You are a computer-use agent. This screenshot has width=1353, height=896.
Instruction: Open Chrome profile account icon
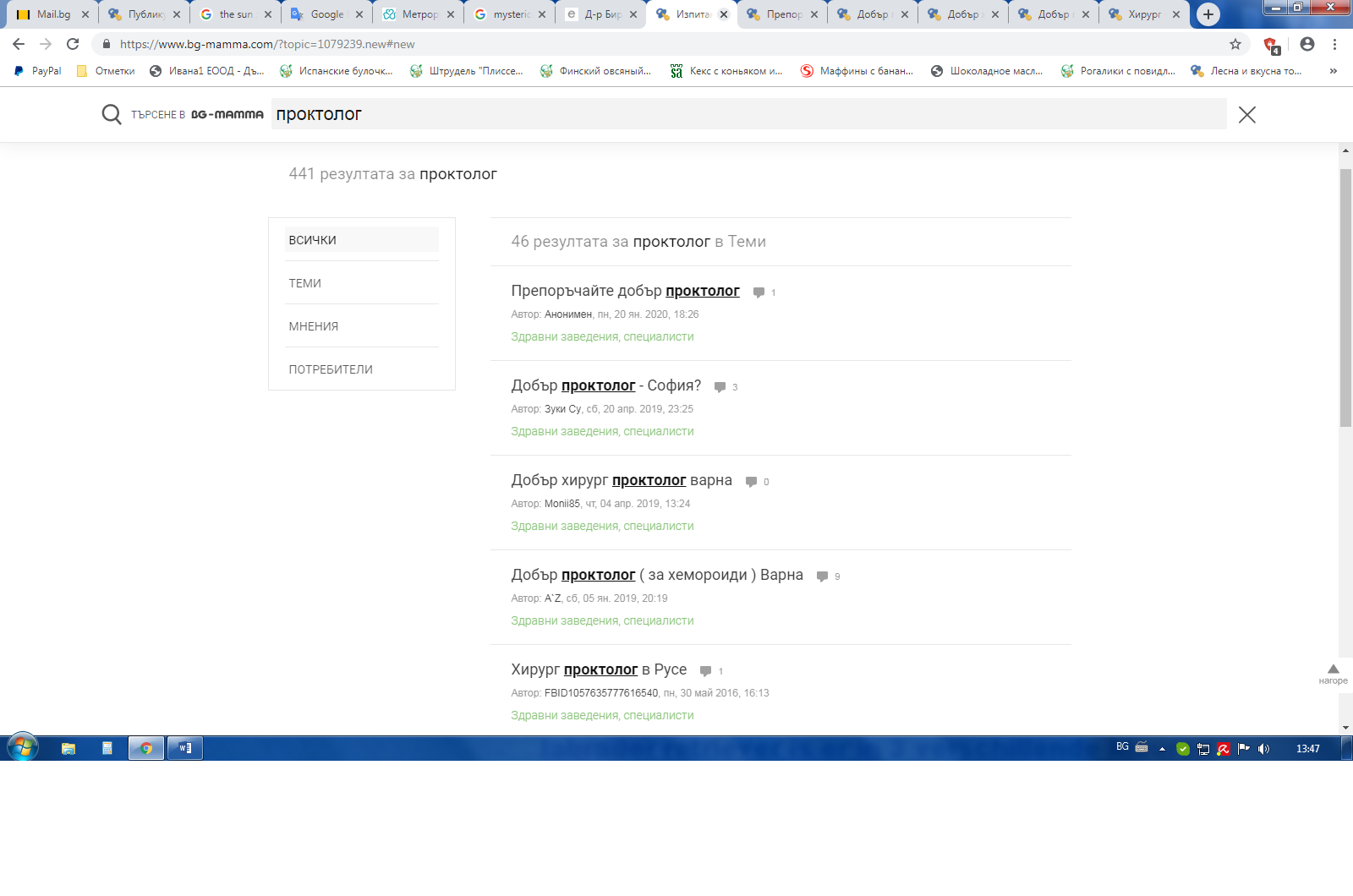click(1307, 44)
